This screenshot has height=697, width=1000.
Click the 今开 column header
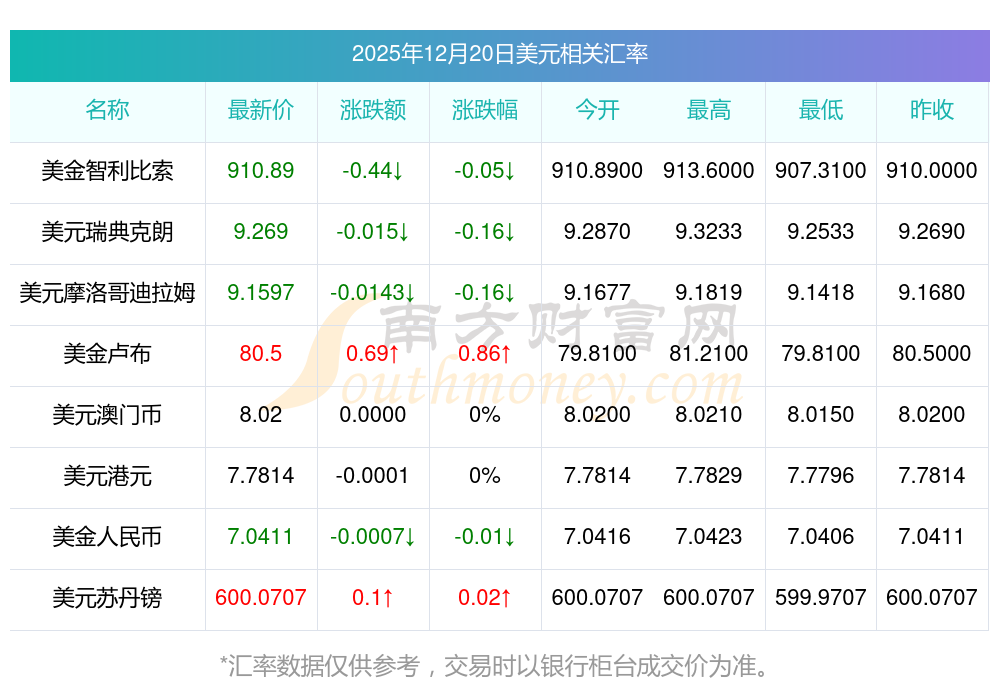coord(597,110)
